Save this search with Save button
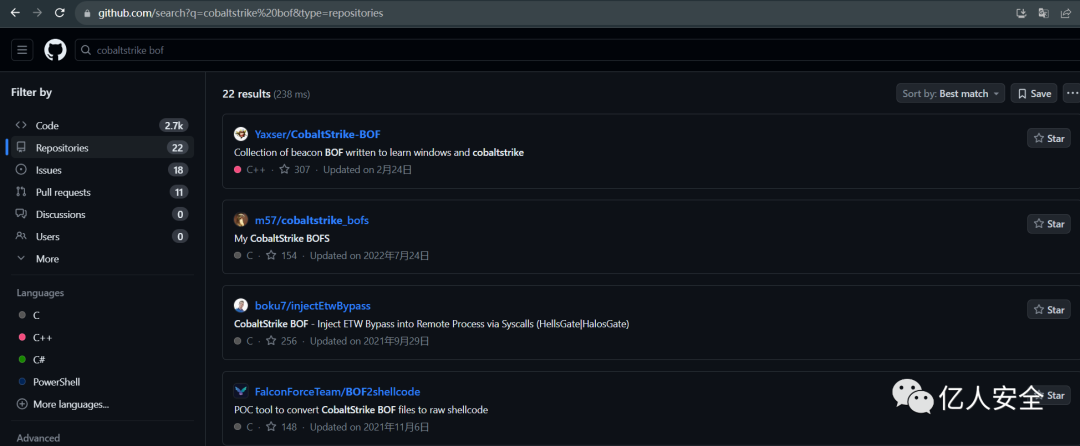Viewport: 1080px width, 446px height. coord(1034,94)
